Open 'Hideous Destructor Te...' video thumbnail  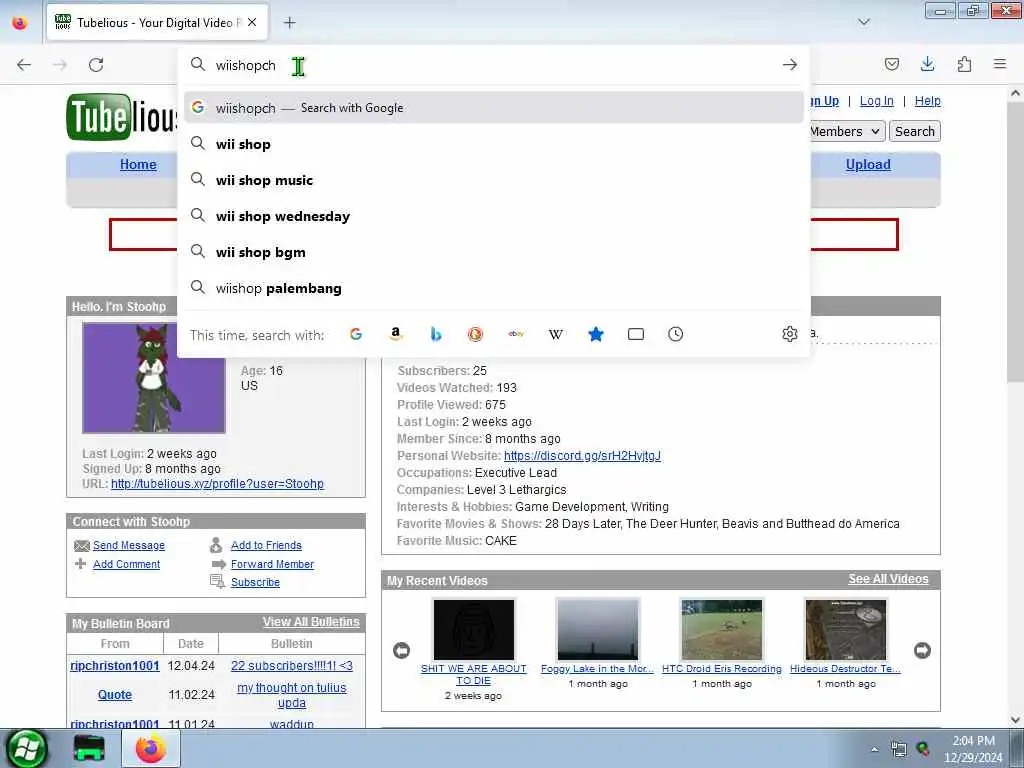pyautogui.click(x=846, y=630)
